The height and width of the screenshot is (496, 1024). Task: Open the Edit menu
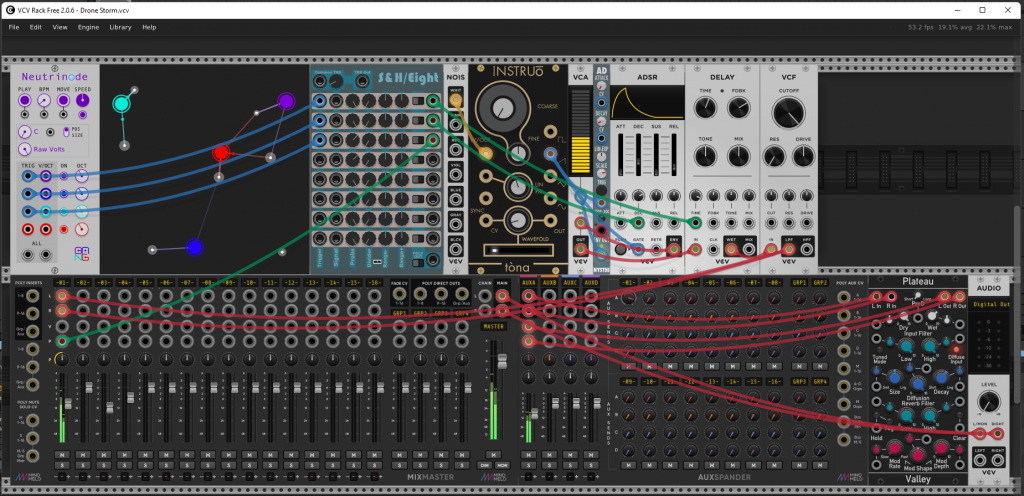[35, 27]
